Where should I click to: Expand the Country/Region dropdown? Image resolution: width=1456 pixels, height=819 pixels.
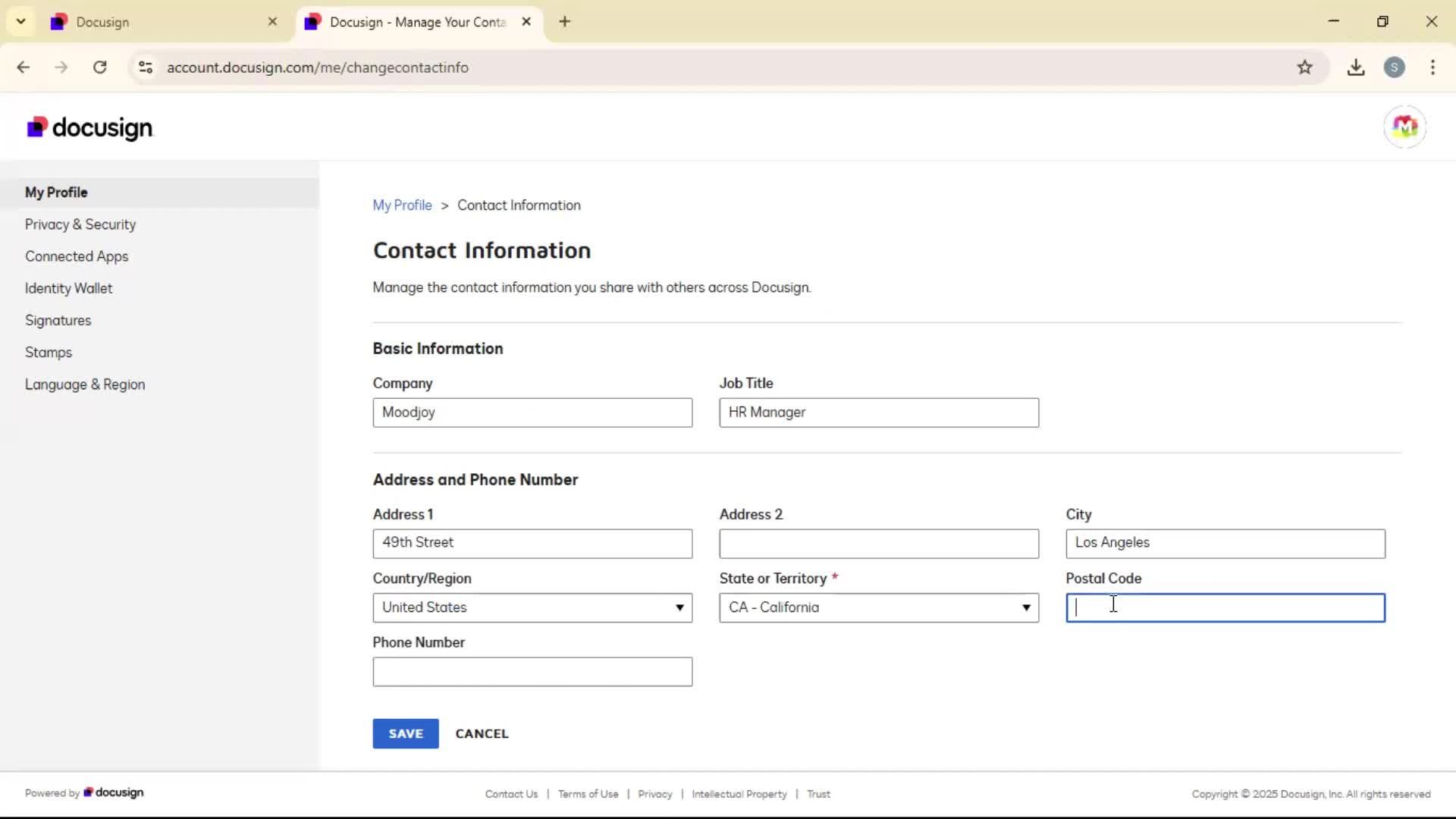pos(532,608)
